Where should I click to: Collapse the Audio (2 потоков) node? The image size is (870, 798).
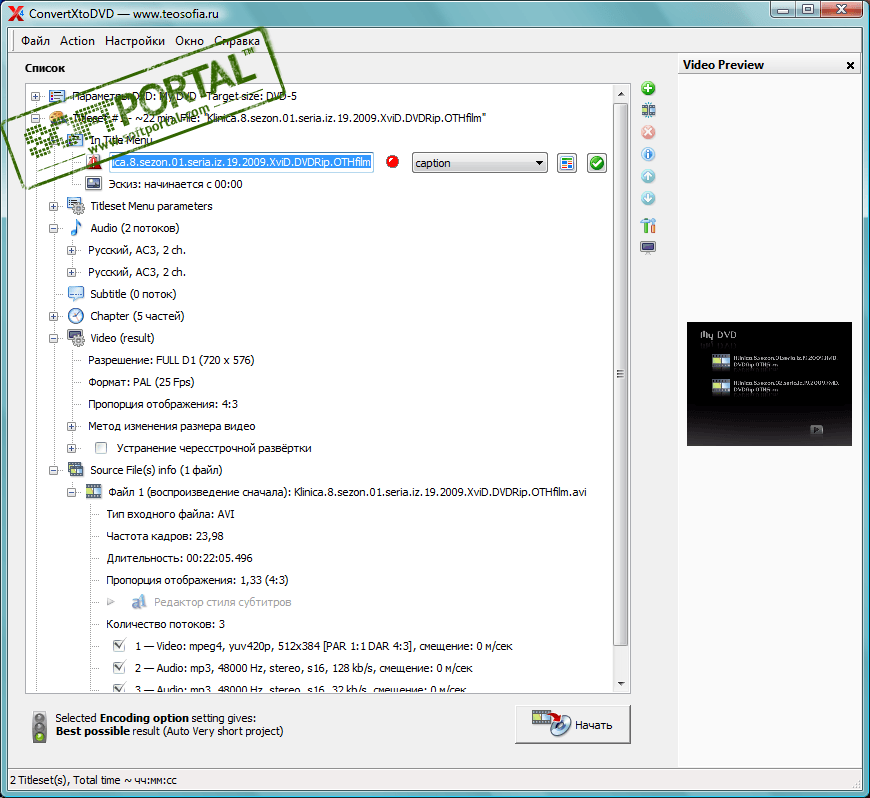tap(53, 228)
